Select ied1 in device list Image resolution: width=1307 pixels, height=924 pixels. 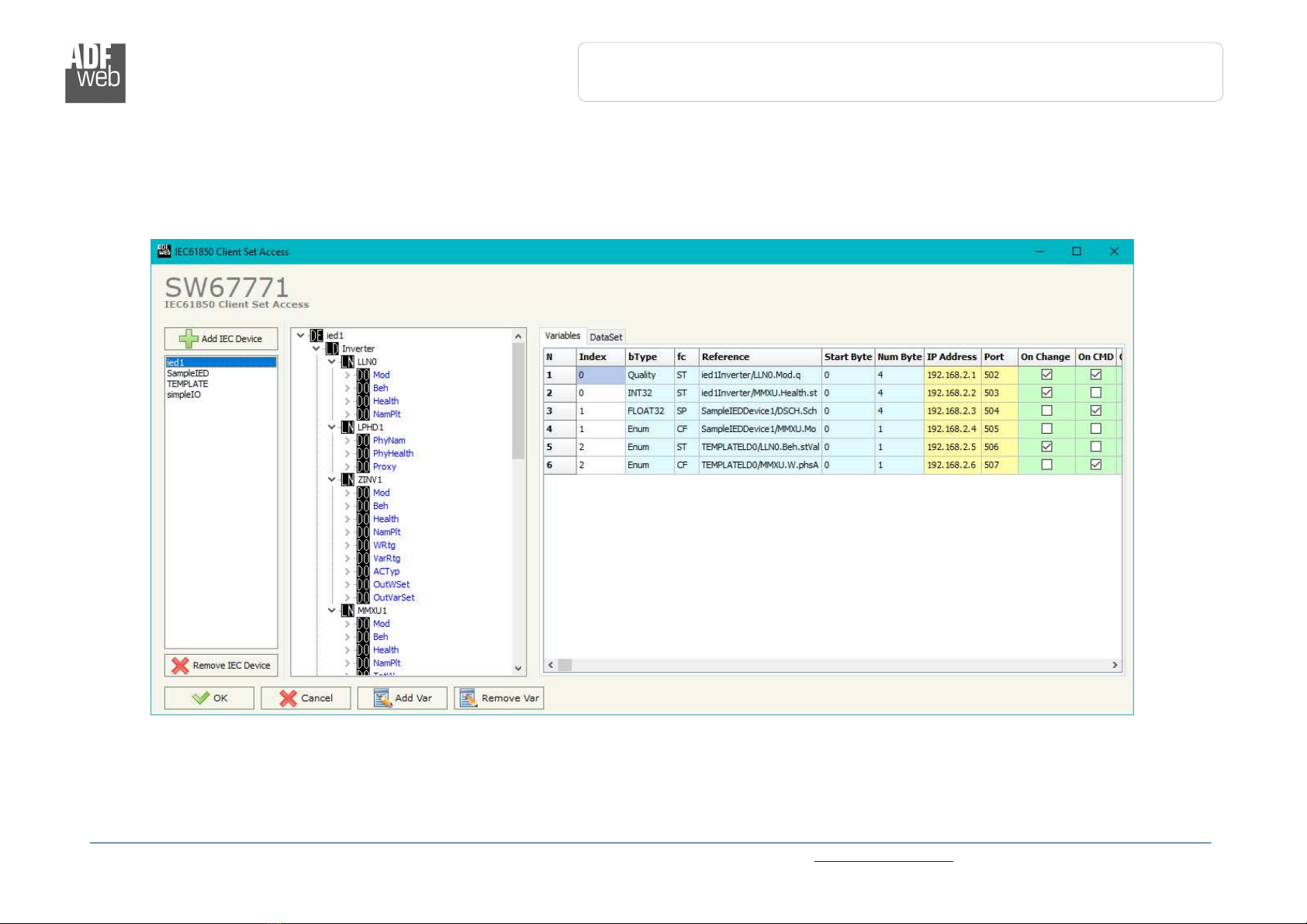point(221,362)
